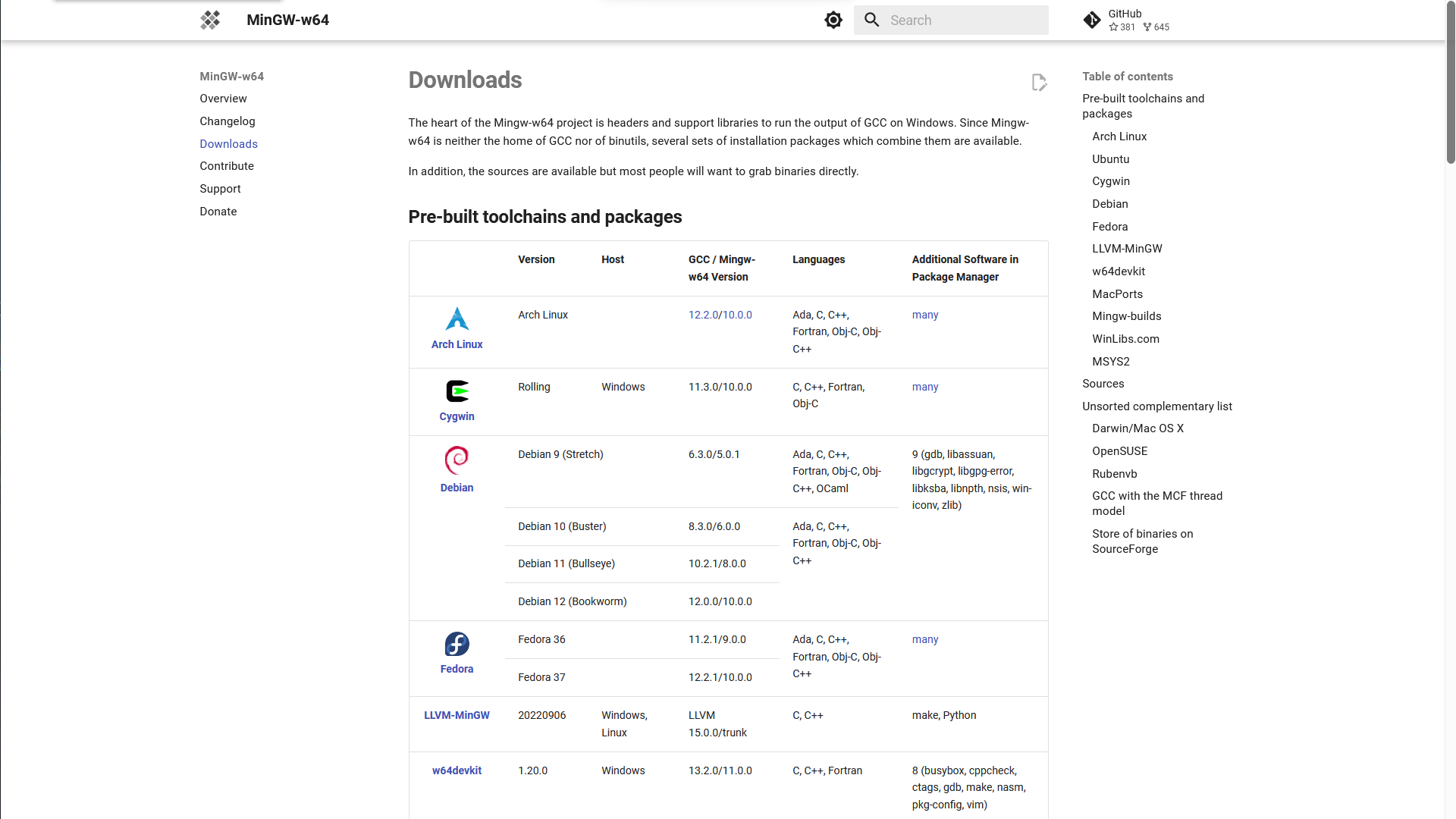Click the page vertical scrollbar thumb
This screenshot has width=1456, height=819.
[x=1451, y=82]
